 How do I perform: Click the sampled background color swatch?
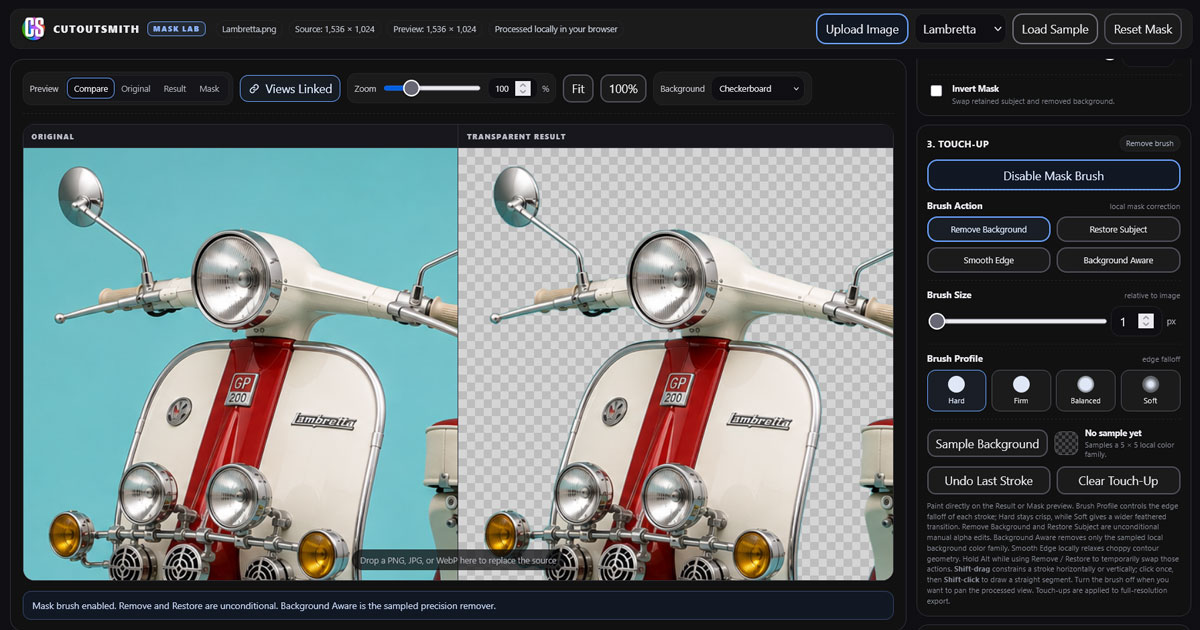click(1067, 443)
